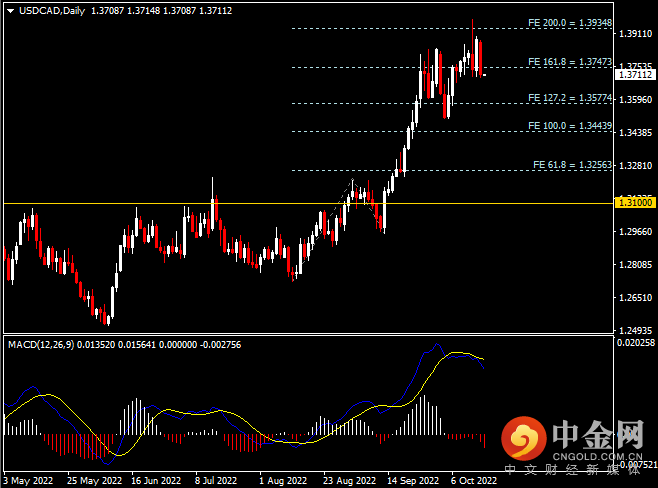This screenshot has height=488, width=658.
Task: Click the 1.39110 price axis value
Action: pos(636,34)
